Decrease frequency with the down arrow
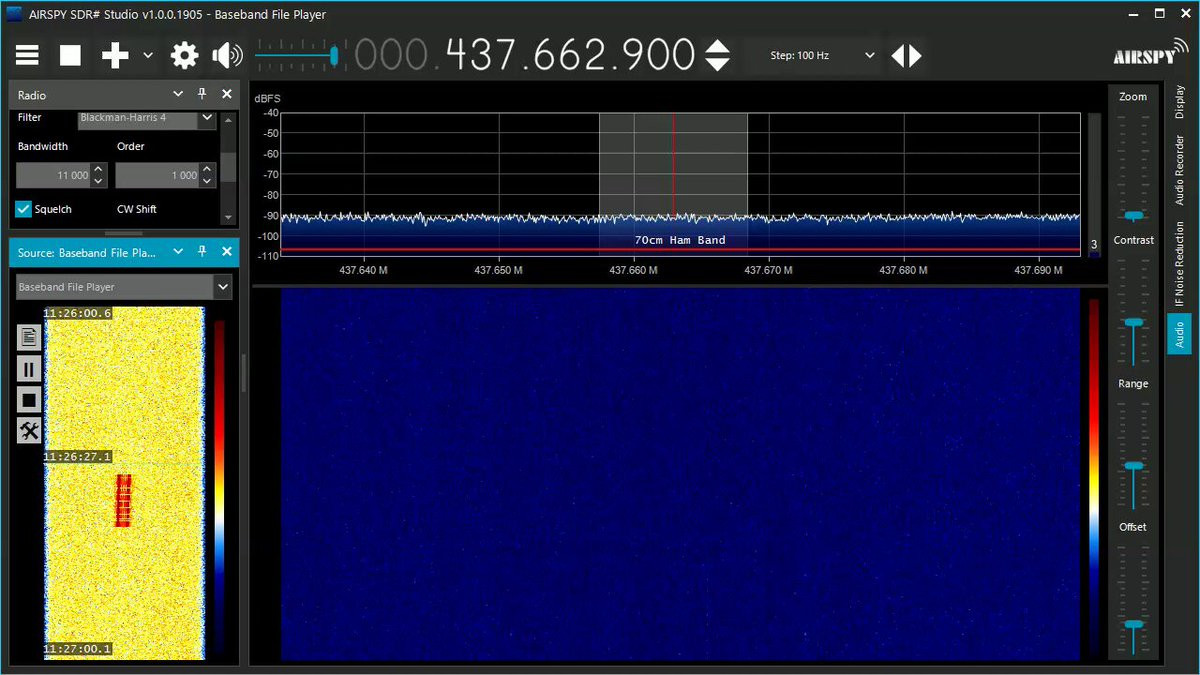This screenshot has width=1200, height=675. tap(718, 64)
